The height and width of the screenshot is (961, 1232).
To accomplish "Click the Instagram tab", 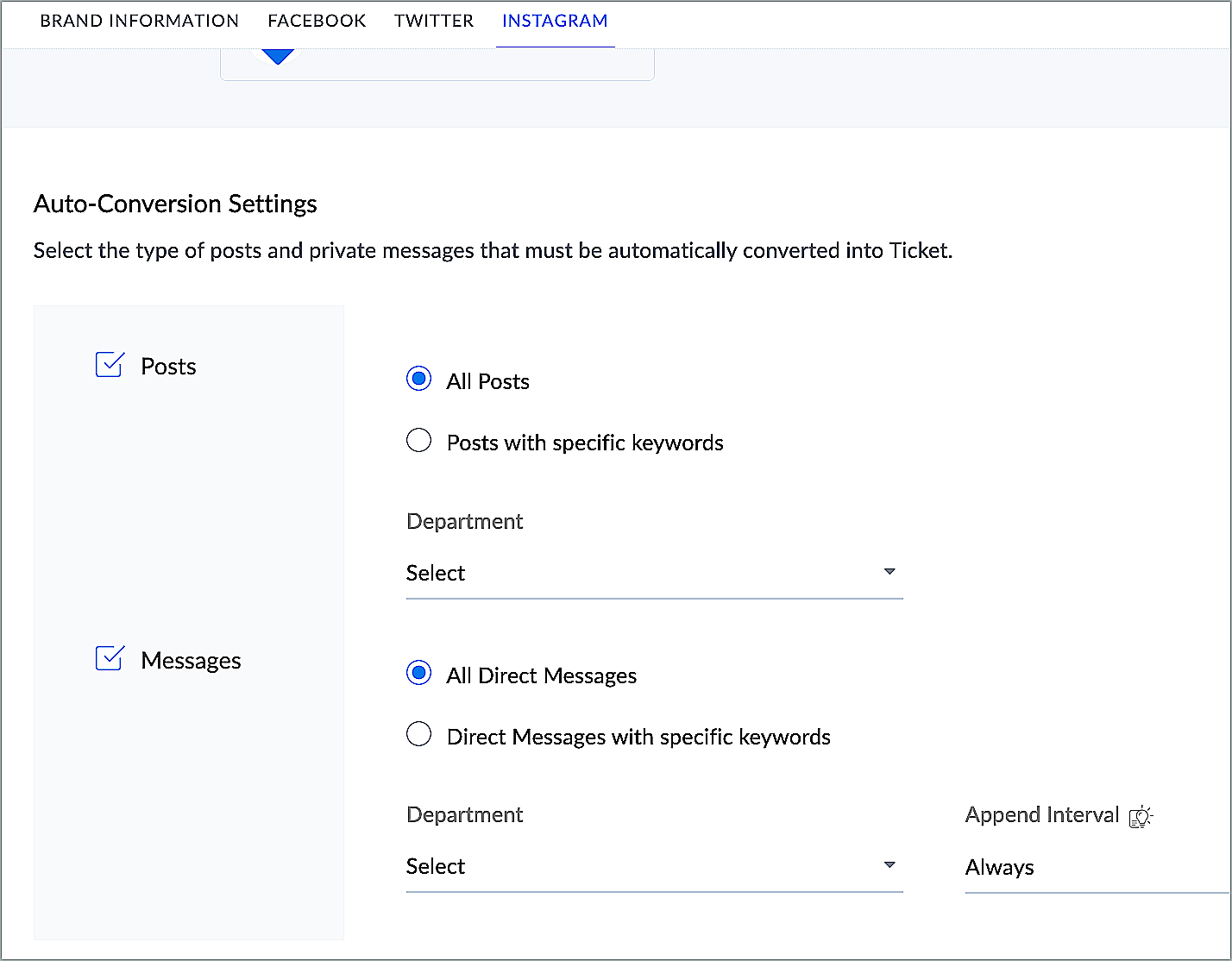I will 555,21.
